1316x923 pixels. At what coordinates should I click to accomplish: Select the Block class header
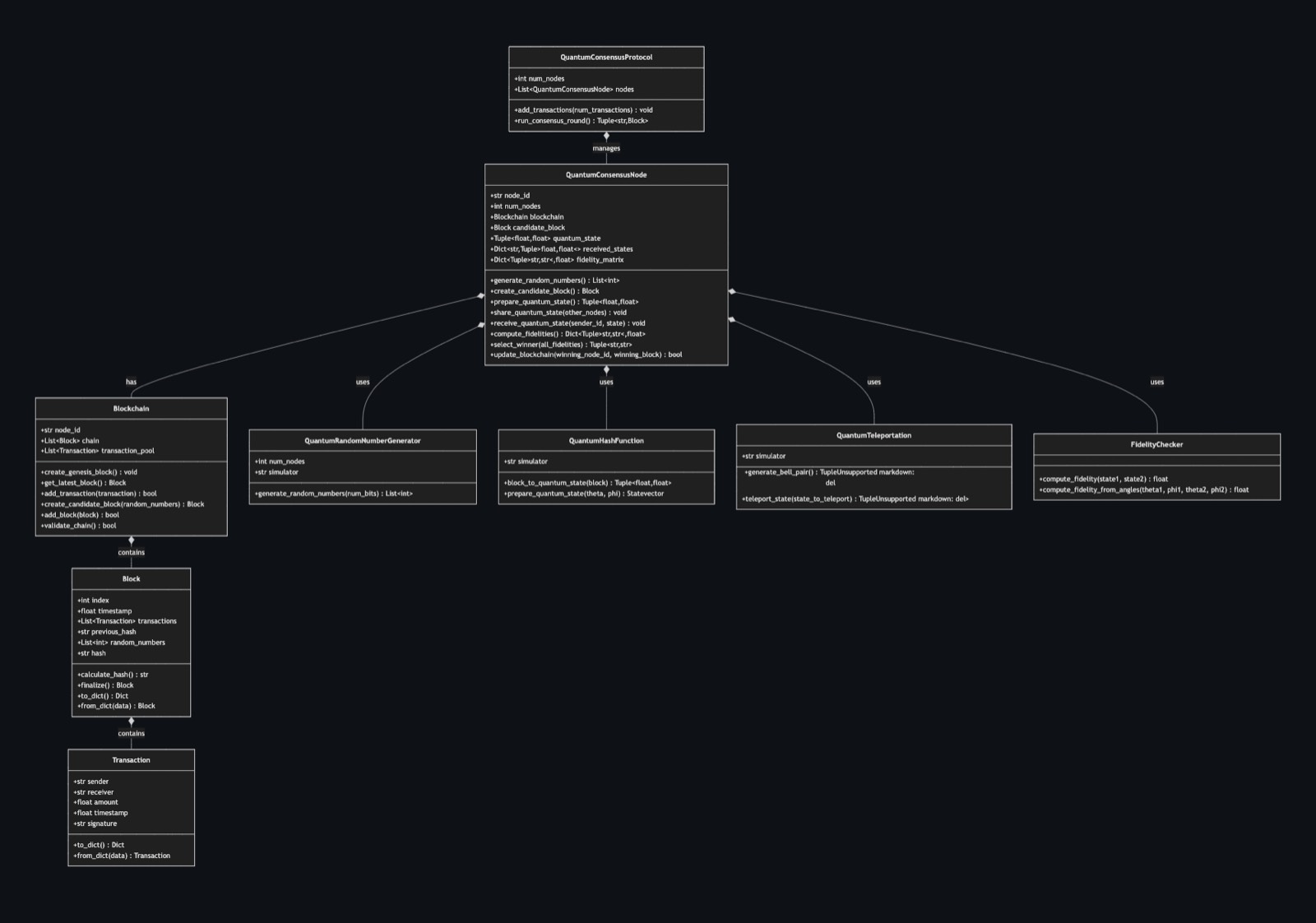132,579
